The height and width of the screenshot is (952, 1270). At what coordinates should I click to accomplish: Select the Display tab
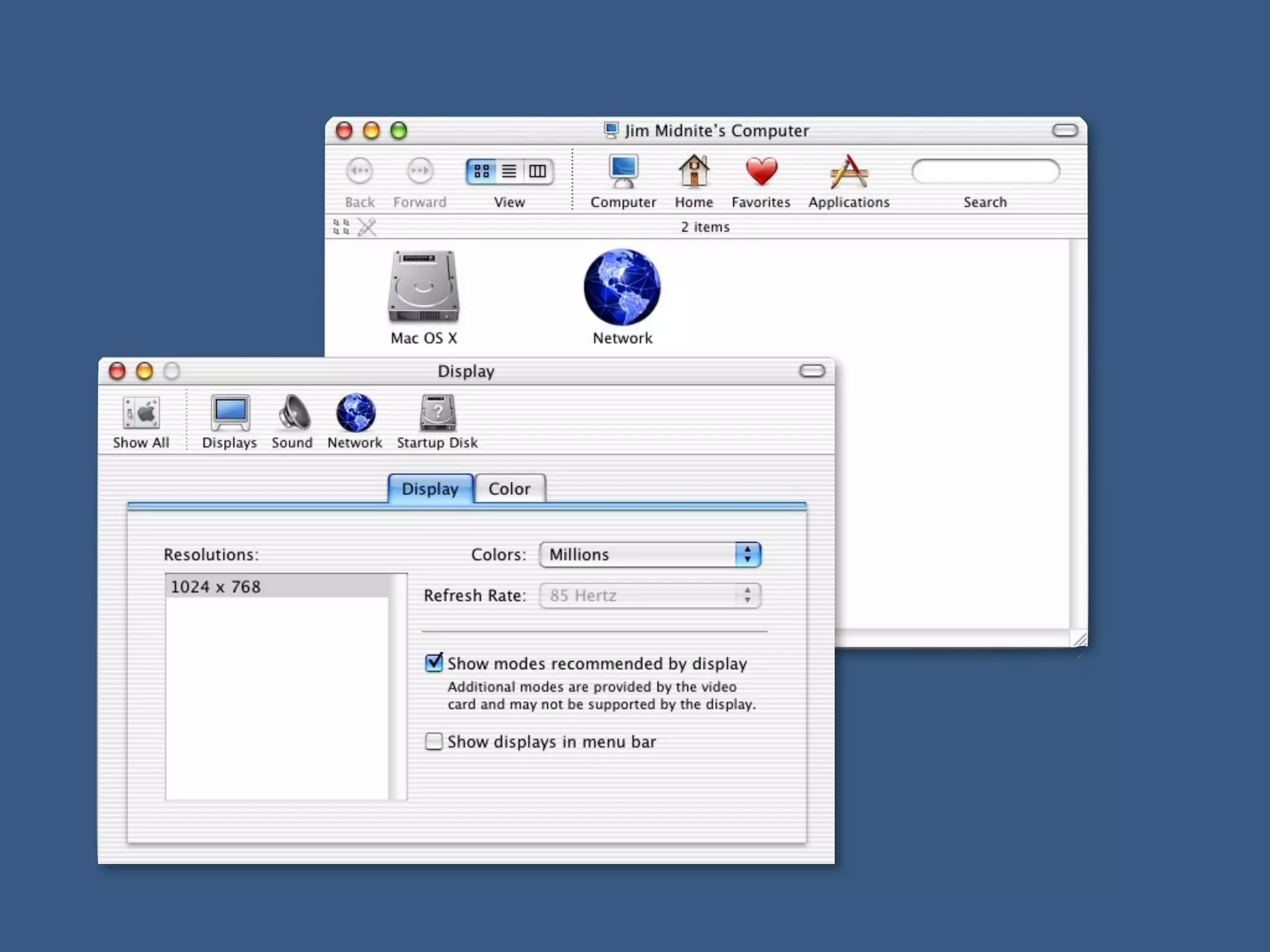[430, 489]
